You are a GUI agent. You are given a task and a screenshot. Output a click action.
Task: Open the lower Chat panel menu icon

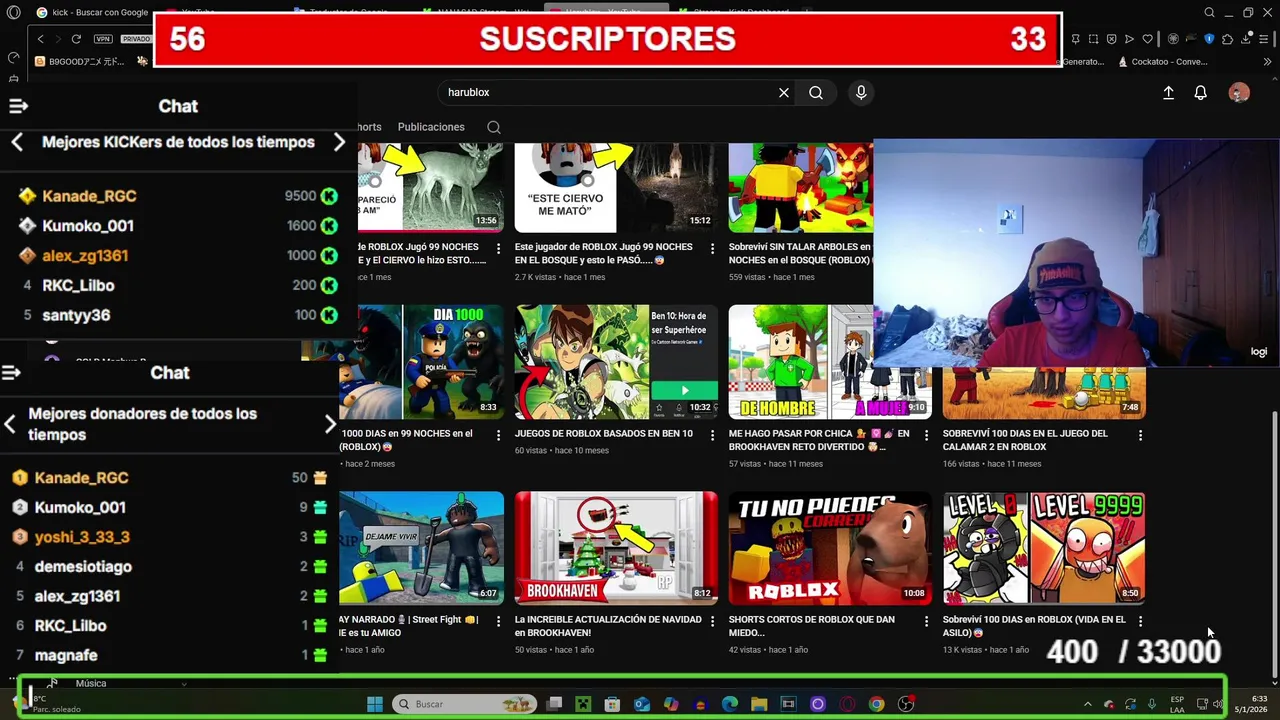(x=12, y=372)
